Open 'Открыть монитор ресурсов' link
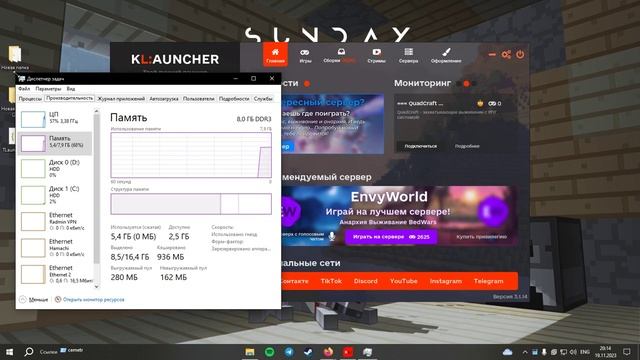 90,300
